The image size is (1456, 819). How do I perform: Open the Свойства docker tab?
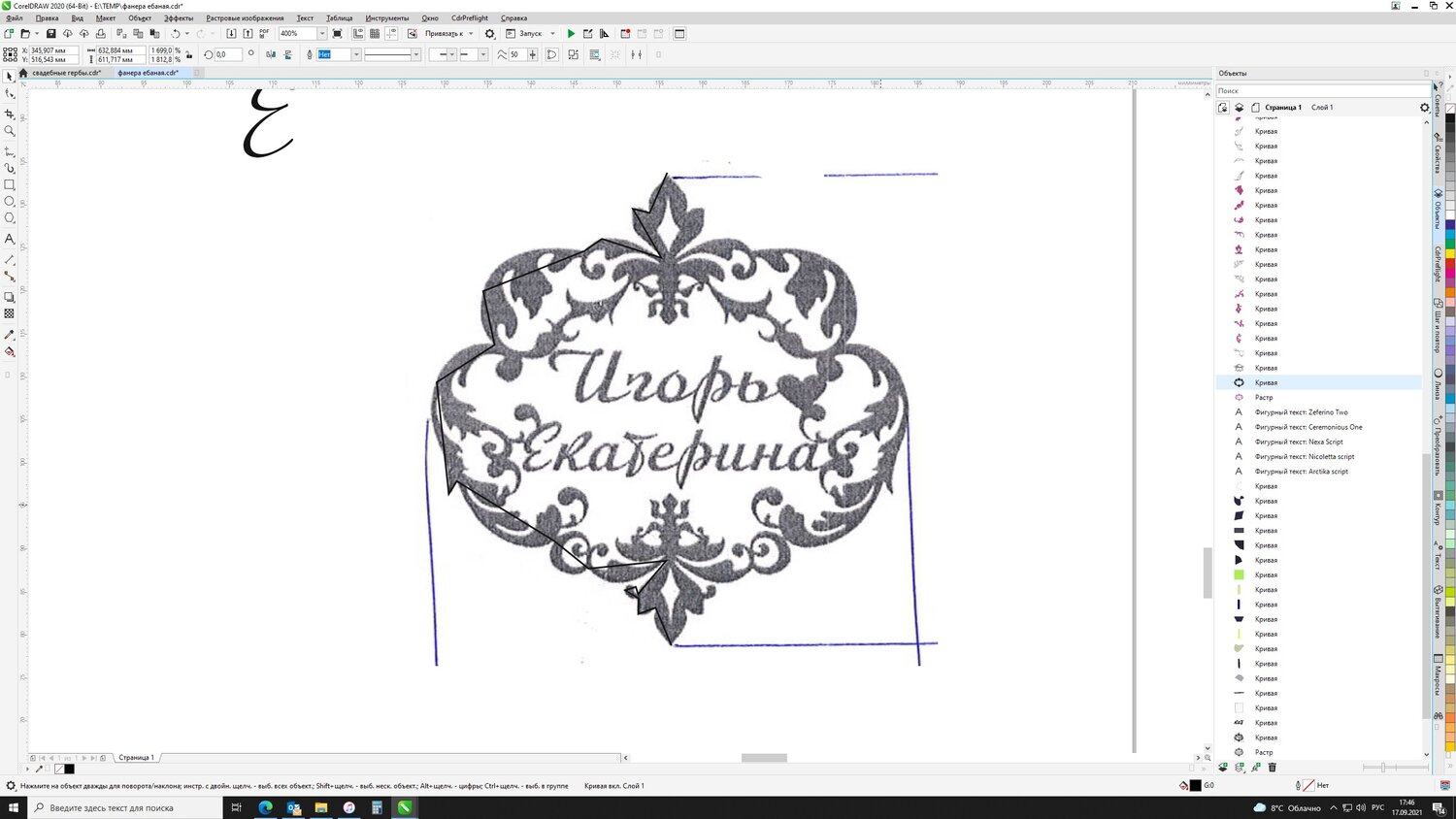[x=1438, y=153]
